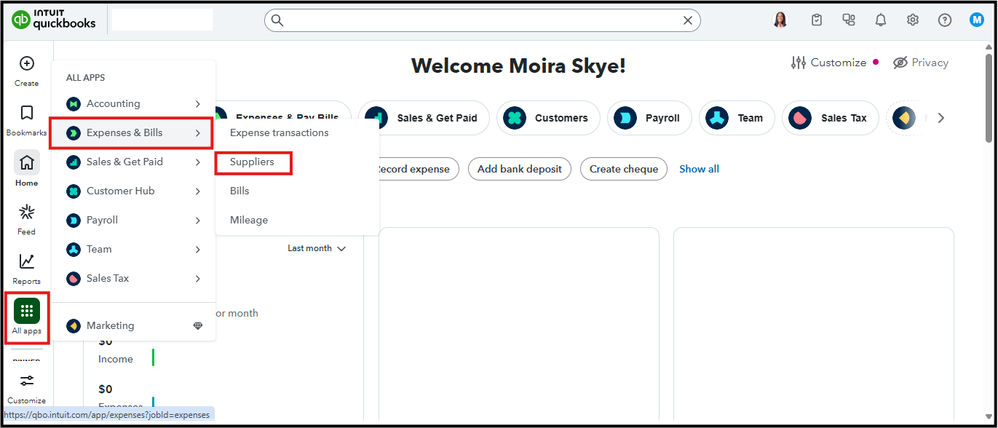Click the search magnifier icon
998x428 pixels.
click(x=277, y=20)
